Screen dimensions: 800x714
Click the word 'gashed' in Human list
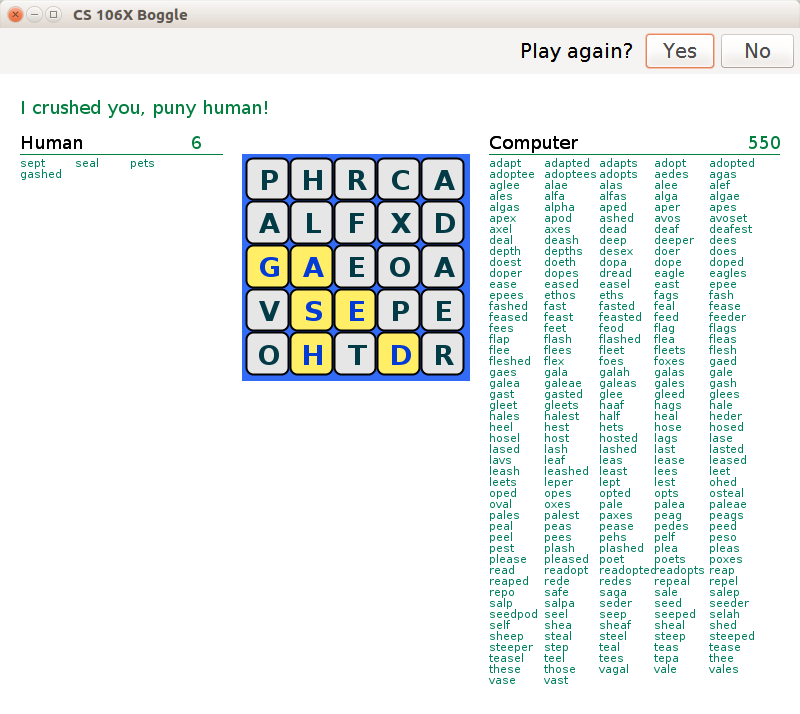pyautogui.click(x=41, y=174)
